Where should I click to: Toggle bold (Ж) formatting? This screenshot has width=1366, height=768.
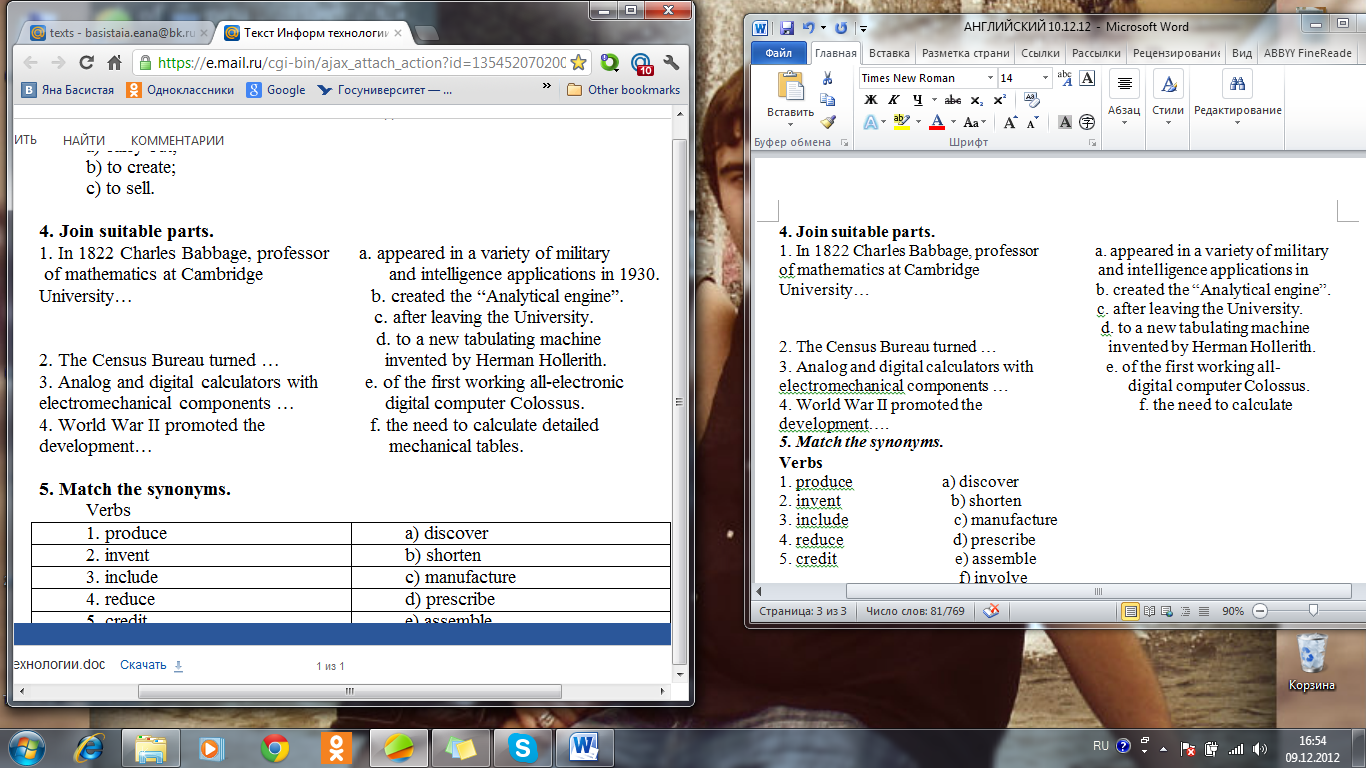point(870,100)
